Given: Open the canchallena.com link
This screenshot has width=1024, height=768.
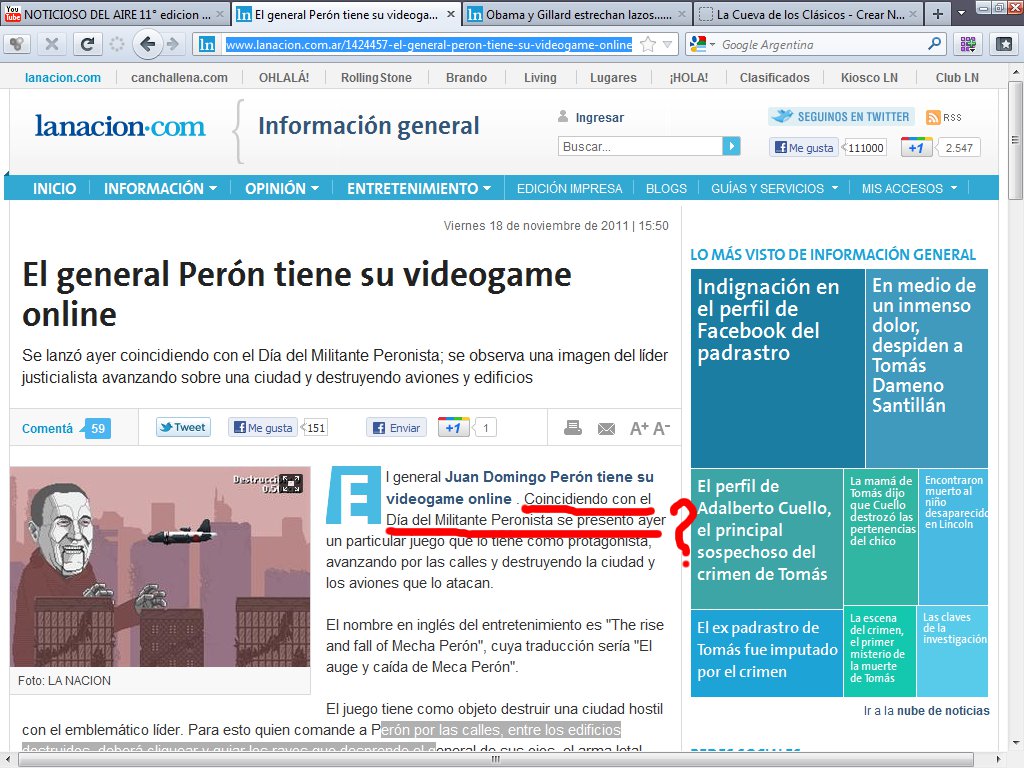Looking at the screenshot, I should [x=179, y=77].
